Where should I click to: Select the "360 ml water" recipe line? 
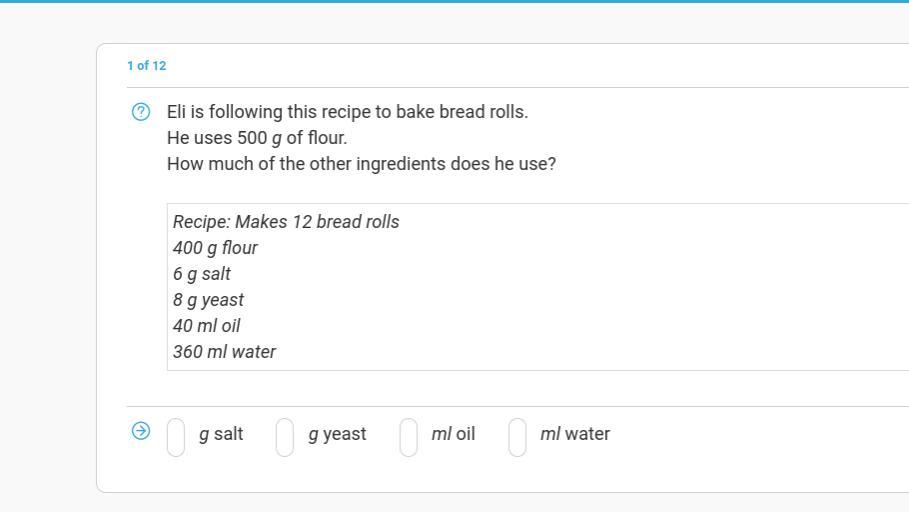(225, 352)
